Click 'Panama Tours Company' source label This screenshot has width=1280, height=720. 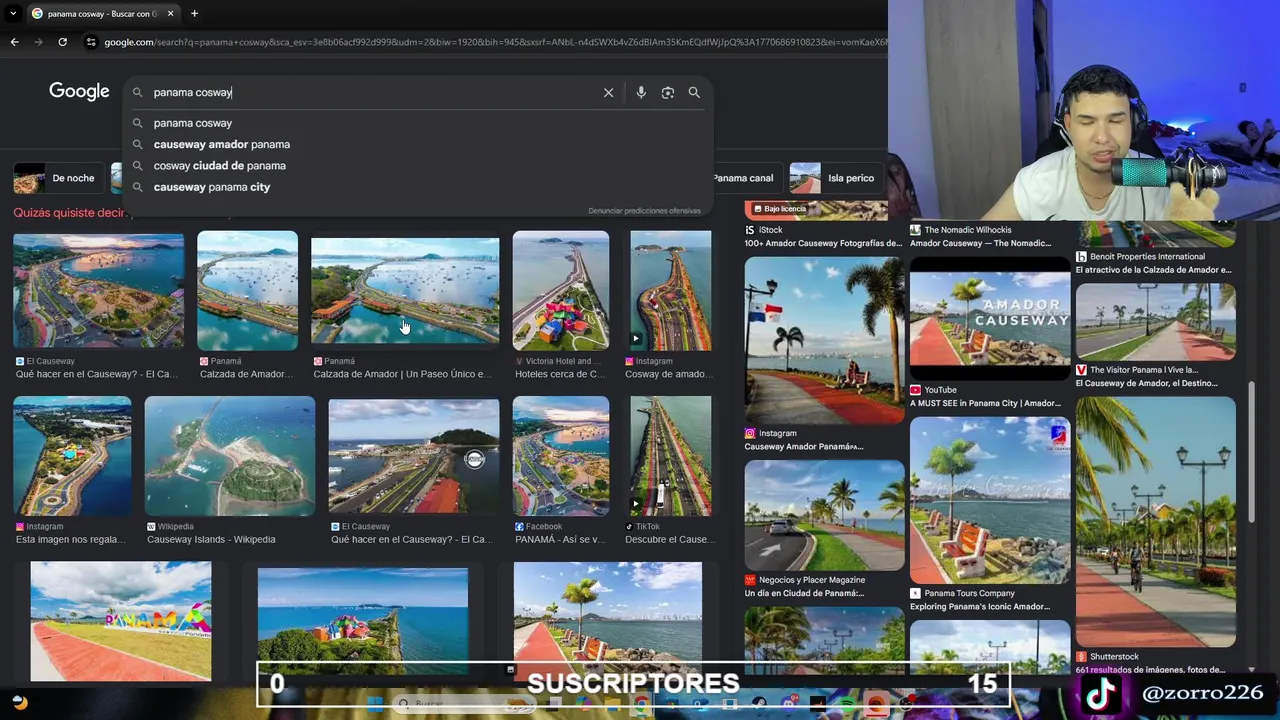pos(969,593)
